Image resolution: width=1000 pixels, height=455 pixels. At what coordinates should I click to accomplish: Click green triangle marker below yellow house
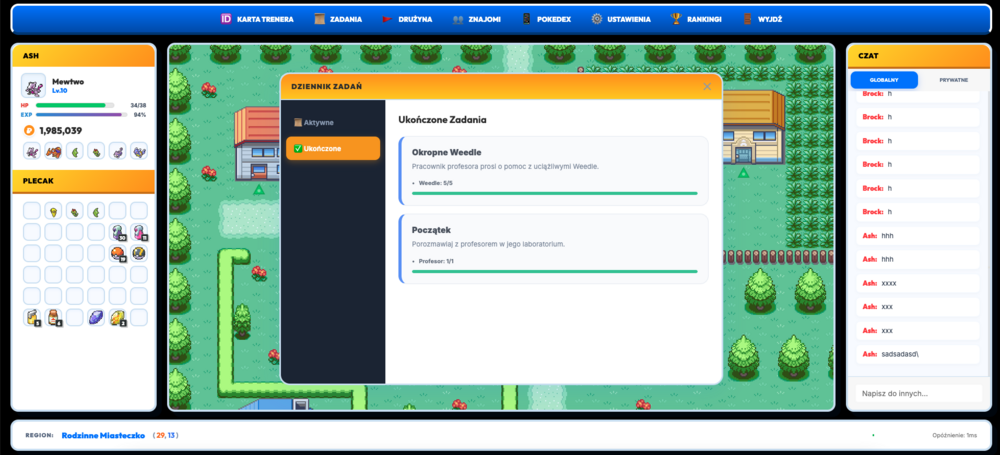(x=743, y=173)
